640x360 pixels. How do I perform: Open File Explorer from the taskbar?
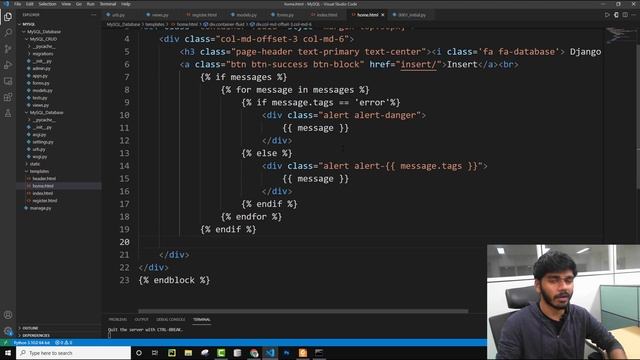tap(188, 353)
